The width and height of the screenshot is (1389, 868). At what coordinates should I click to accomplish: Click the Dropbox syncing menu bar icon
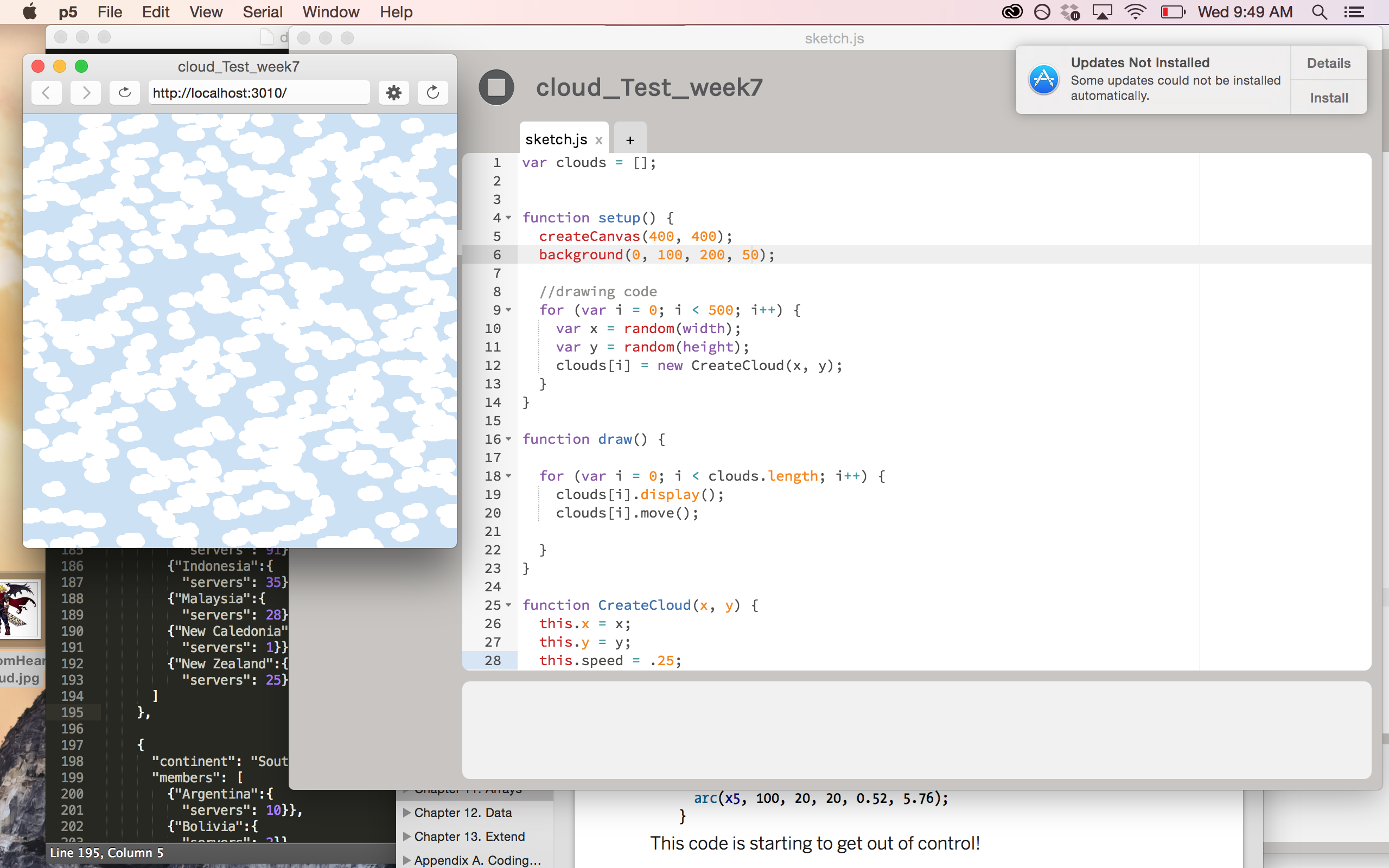[1070, 12]
